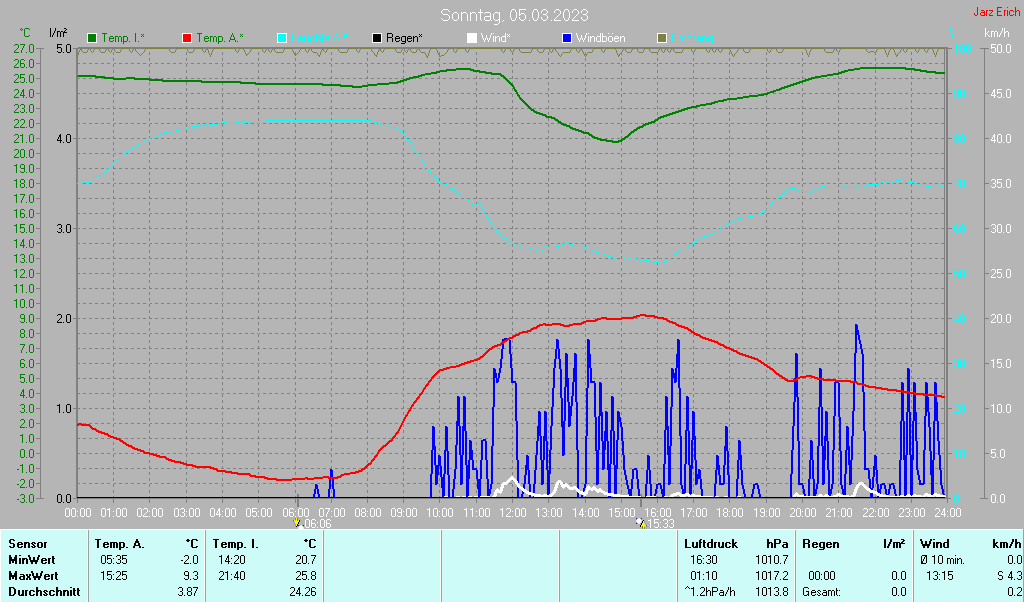Click the 05:35 minimum time cell

pos(114,560)
